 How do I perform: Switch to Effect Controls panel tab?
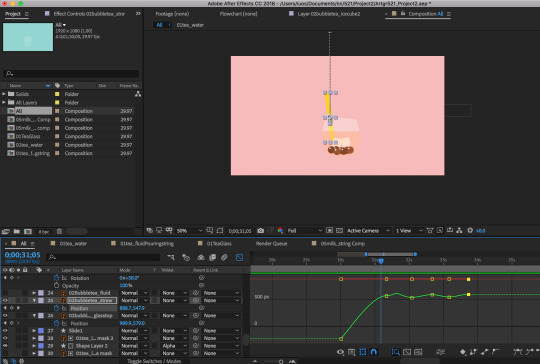pos(89,14)
